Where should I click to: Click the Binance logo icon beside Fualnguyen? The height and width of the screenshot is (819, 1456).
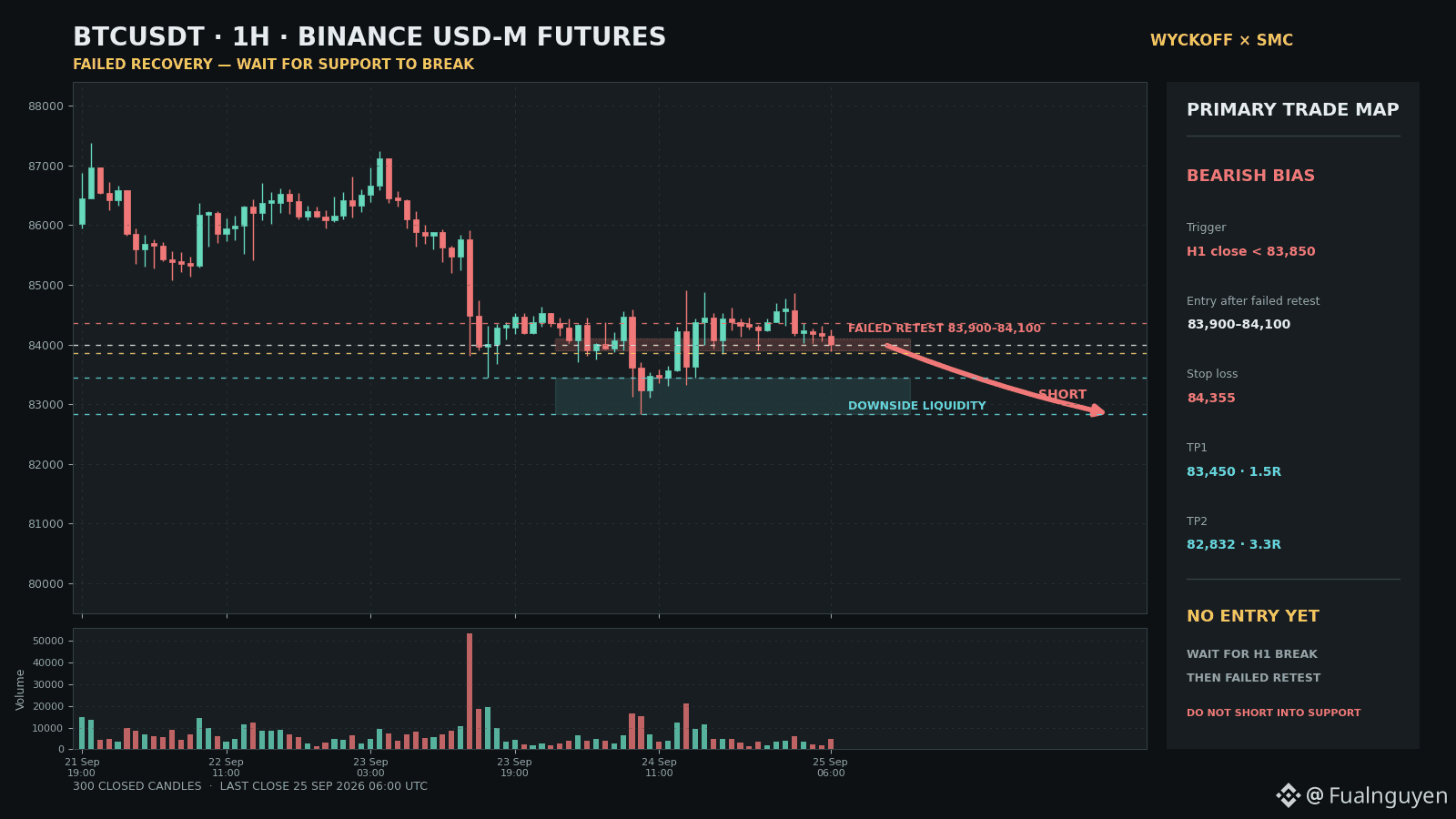coord(1288,795)
